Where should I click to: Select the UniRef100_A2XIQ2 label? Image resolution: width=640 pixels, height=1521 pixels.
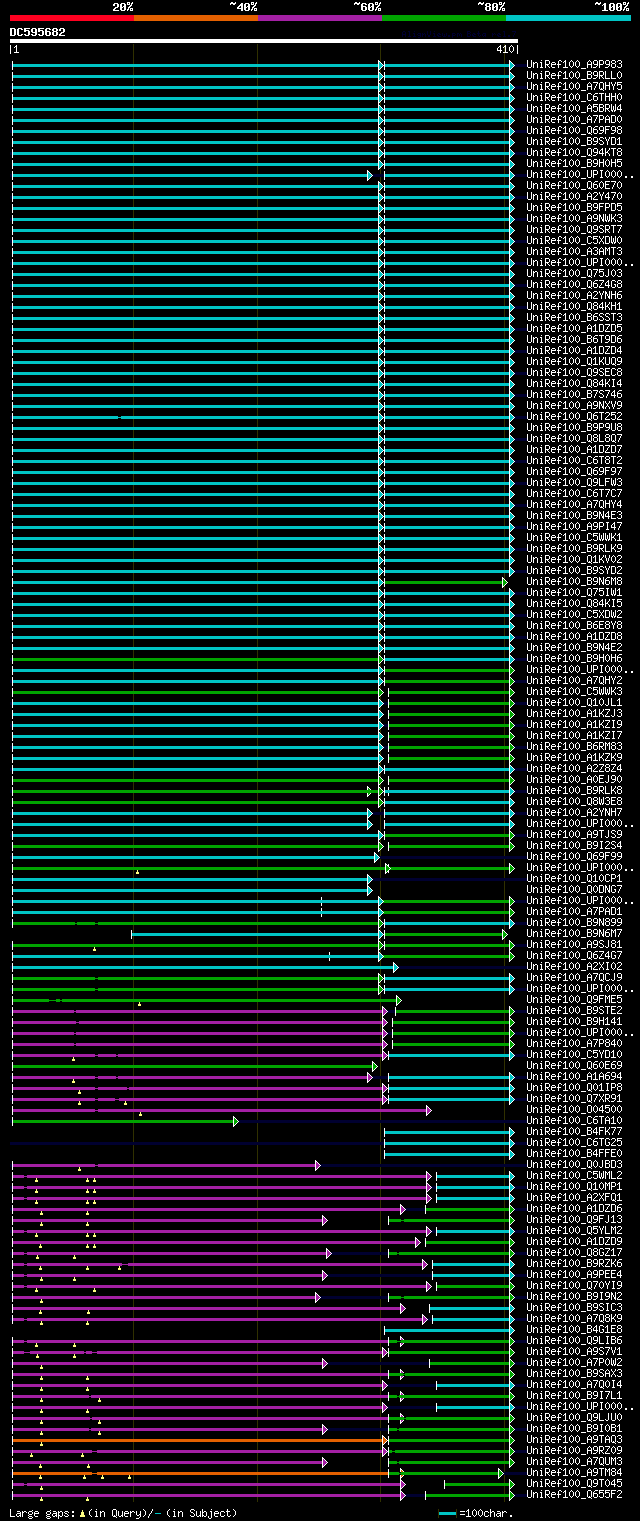[576, 966]
